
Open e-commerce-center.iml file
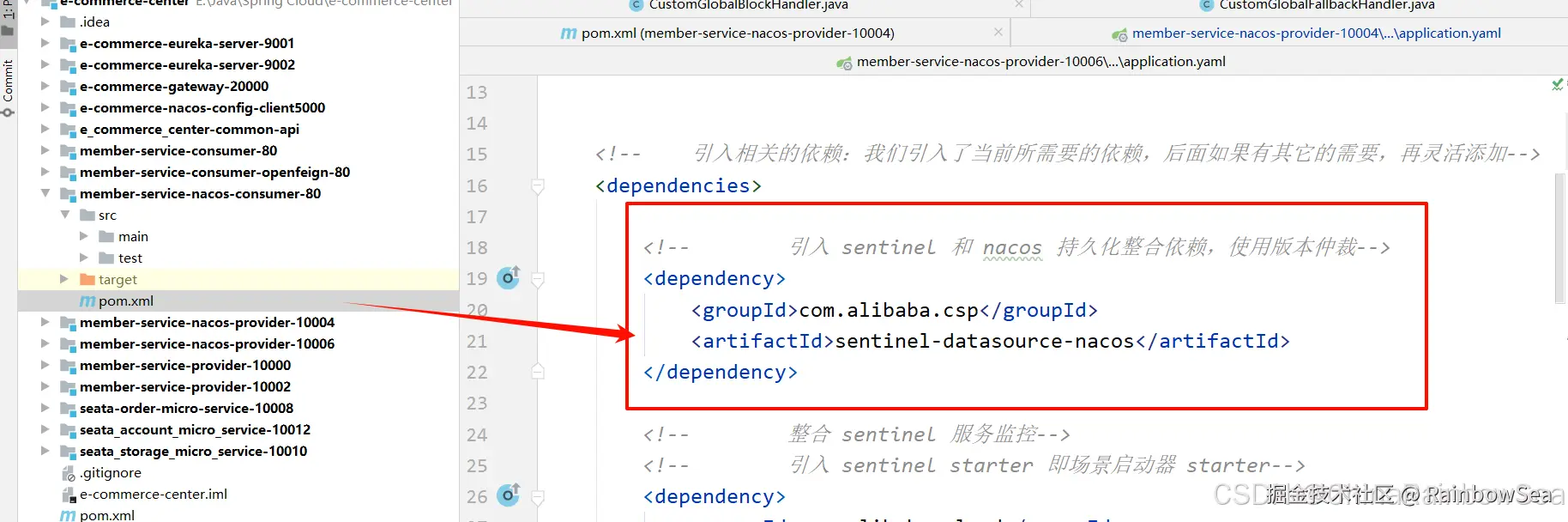coord(154,494)
